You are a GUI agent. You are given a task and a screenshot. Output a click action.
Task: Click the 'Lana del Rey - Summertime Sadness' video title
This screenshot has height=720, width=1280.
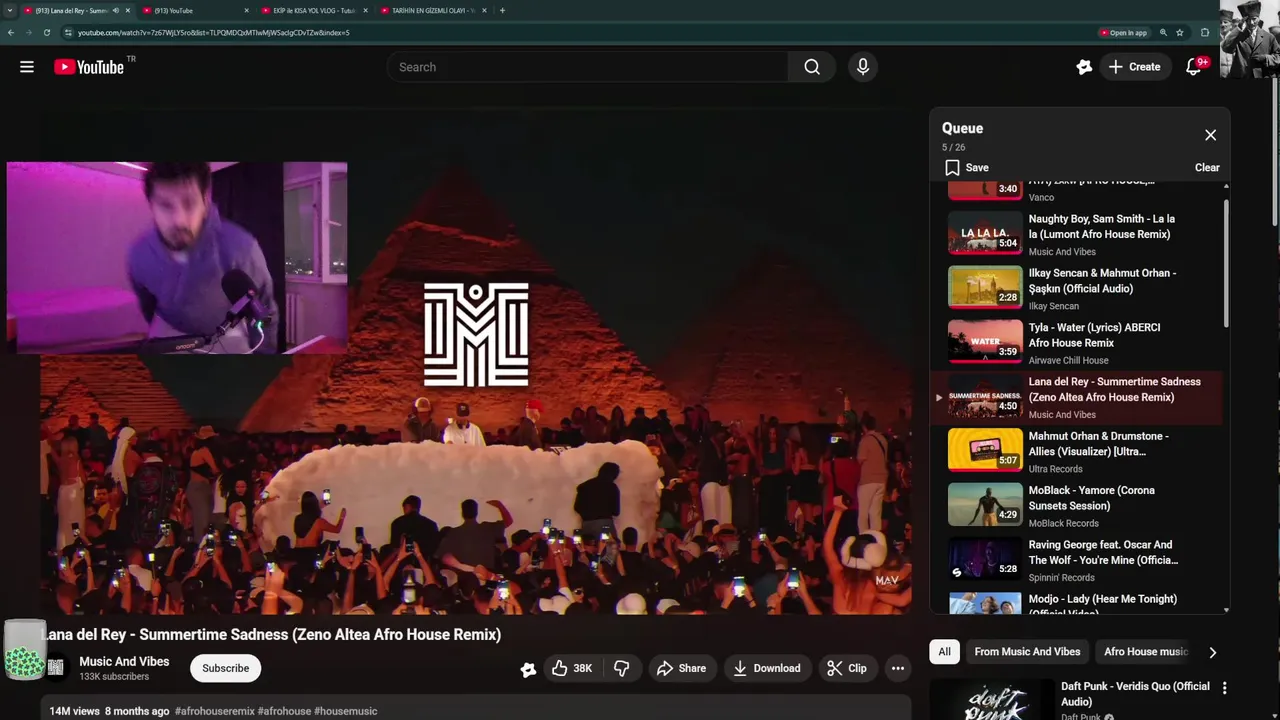(x=271, y=634)
